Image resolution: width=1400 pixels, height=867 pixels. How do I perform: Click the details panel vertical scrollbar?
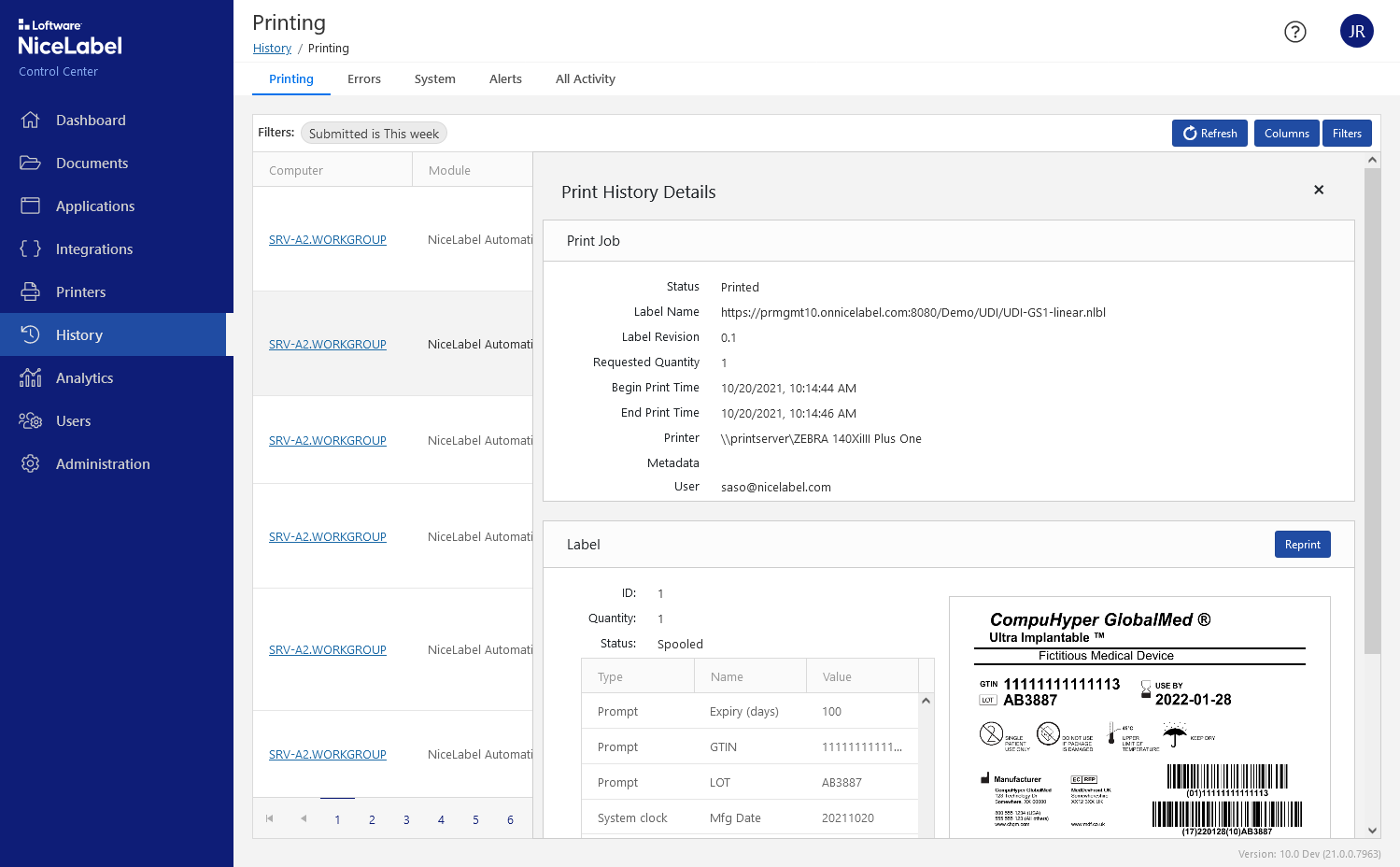[1372, 411]
